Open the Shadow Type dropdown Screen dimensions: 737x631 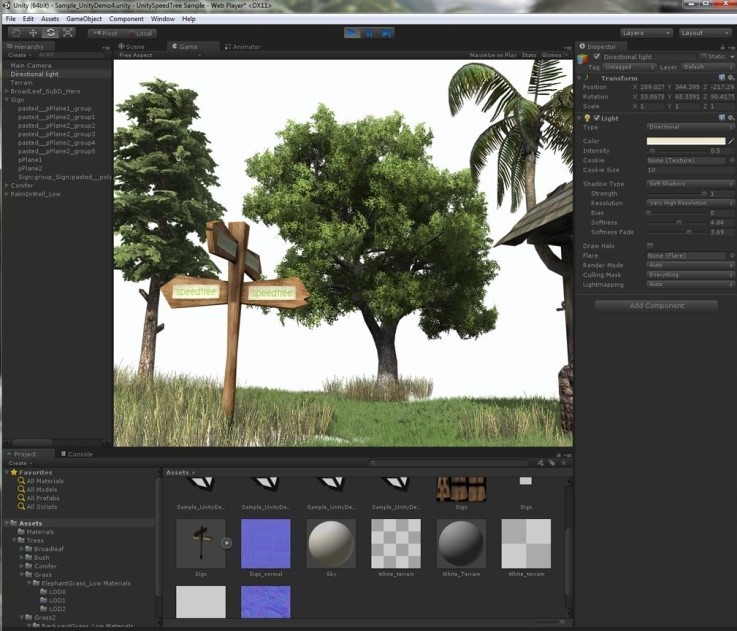(690, 184)
